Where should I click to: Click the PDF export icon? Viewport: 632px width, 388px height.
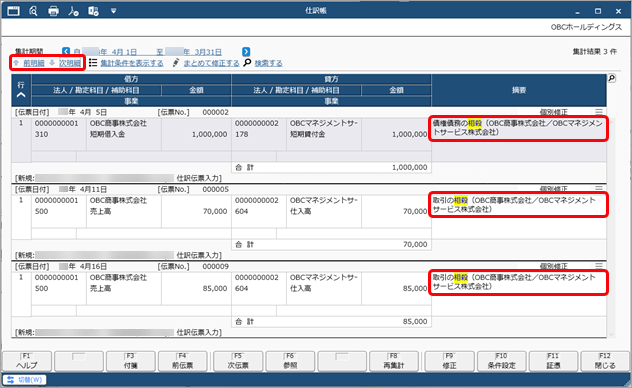pos(73,11)
